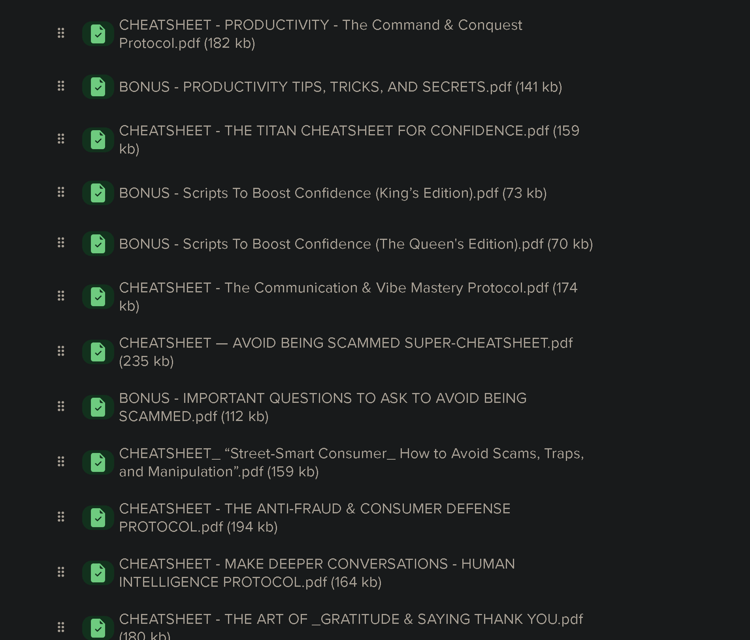The width and height of the screenshot is (750, 640).
Task: Click the file icon for AVOID BEING SCAMMED SUPER-CHEATSHEET
Action: [x=97, y=352]
